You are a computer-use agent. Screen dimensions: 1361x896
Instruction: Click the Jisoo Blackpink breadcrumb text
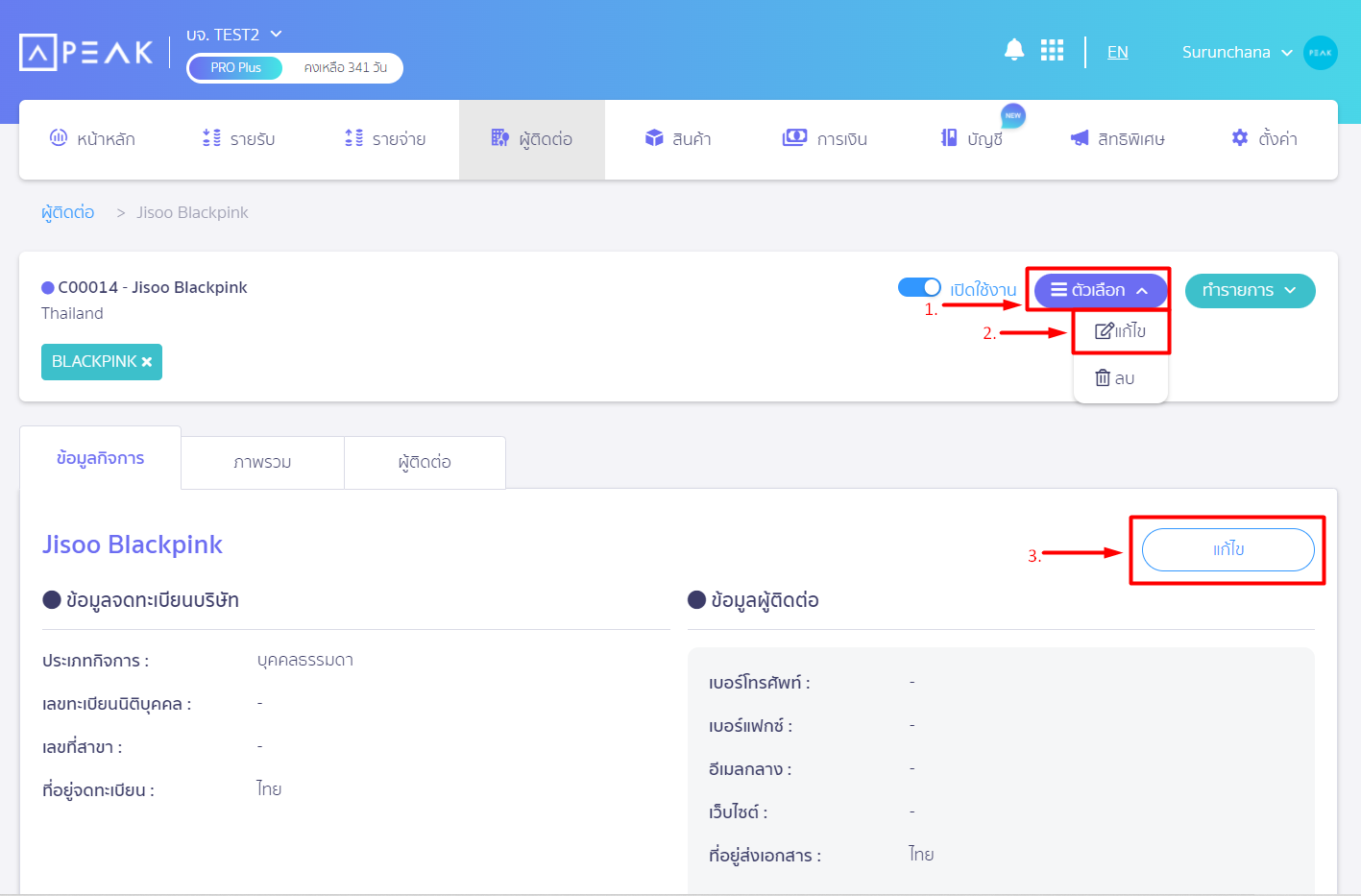click(x=192, y=212)
